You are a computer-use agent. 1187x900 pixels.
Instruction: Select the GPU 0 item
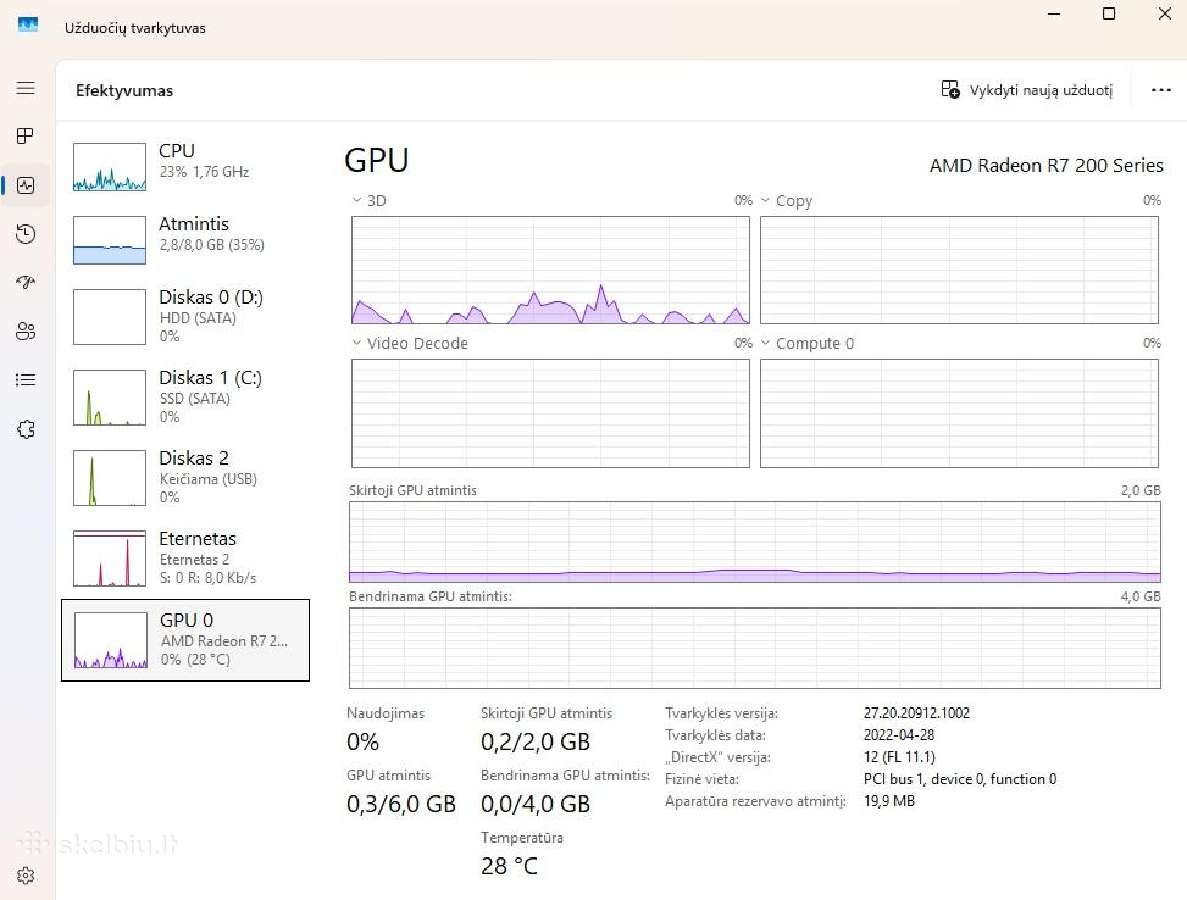click(x=185, y=640)
